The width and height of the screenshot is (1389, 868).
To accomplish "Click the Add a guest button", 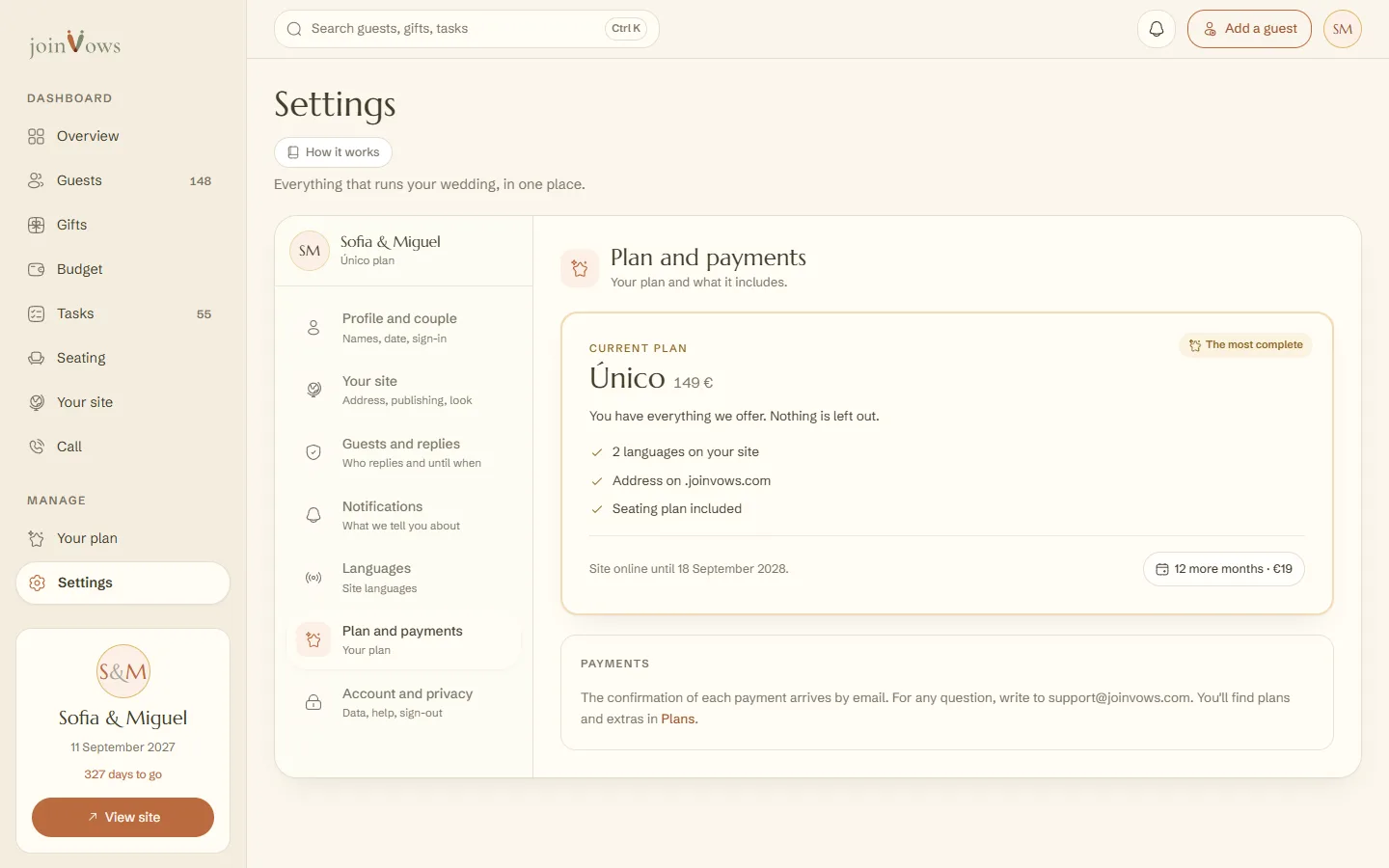I will [1249, 29].
